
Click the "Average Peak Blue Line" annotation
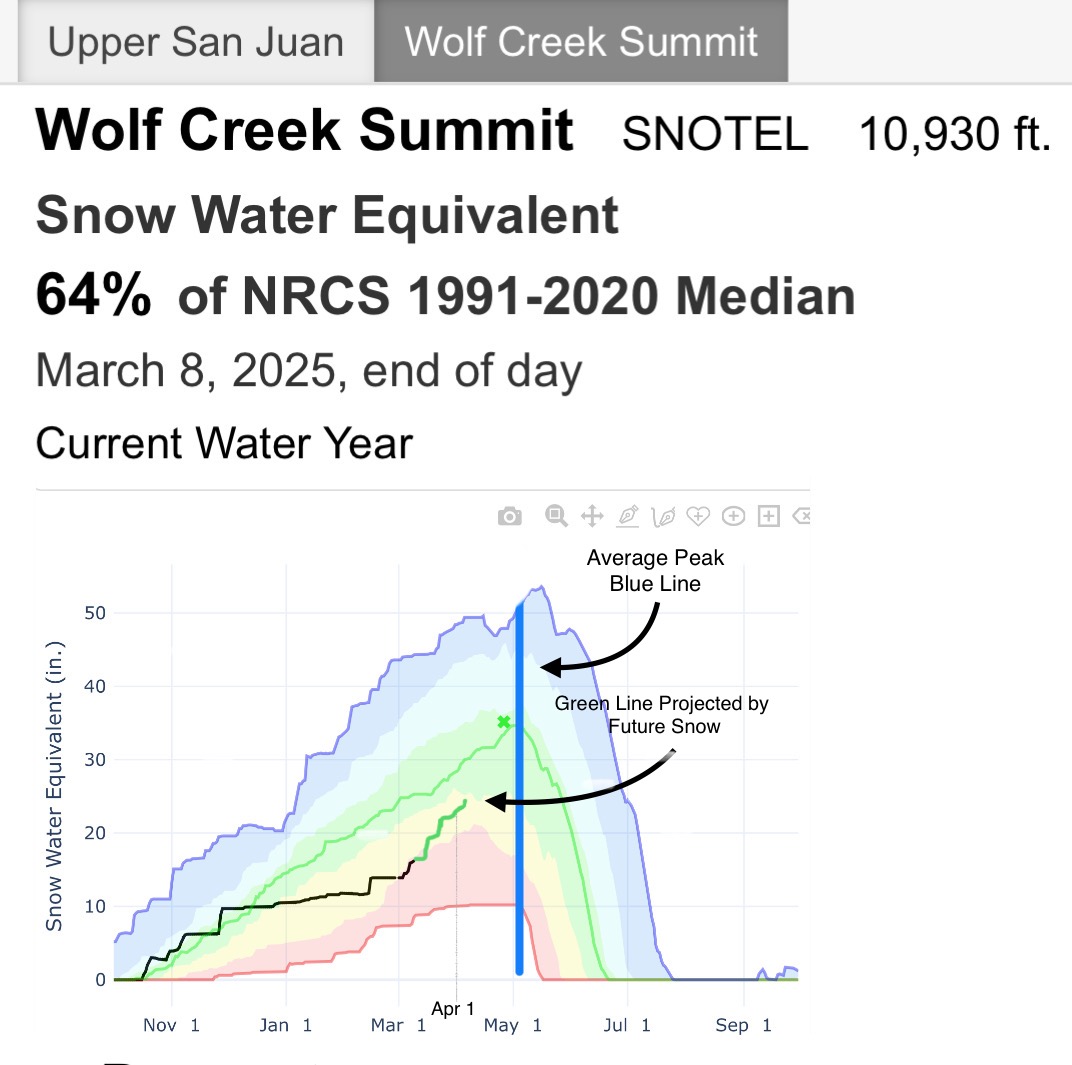coord(655,570)
